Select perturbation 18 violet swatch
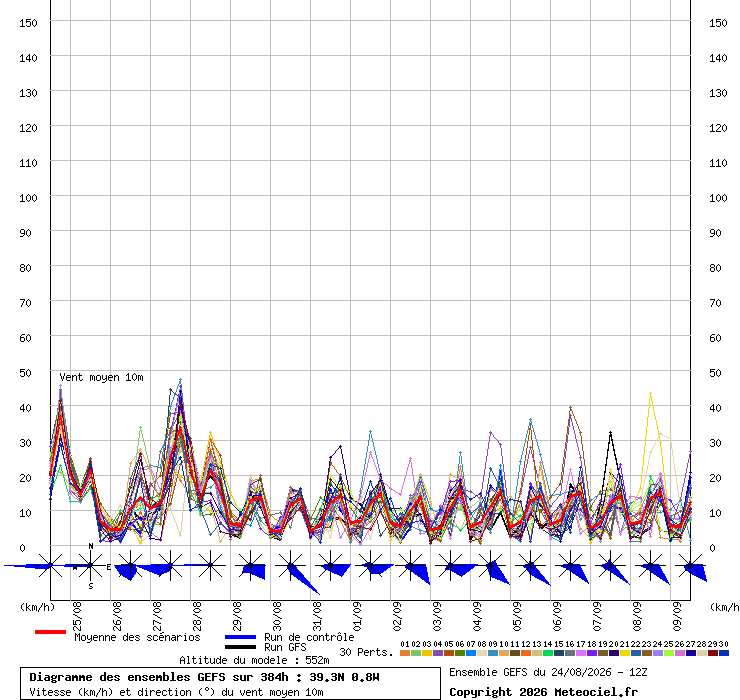The width and height of the screenshot is (740, 700). click(592, 653)
